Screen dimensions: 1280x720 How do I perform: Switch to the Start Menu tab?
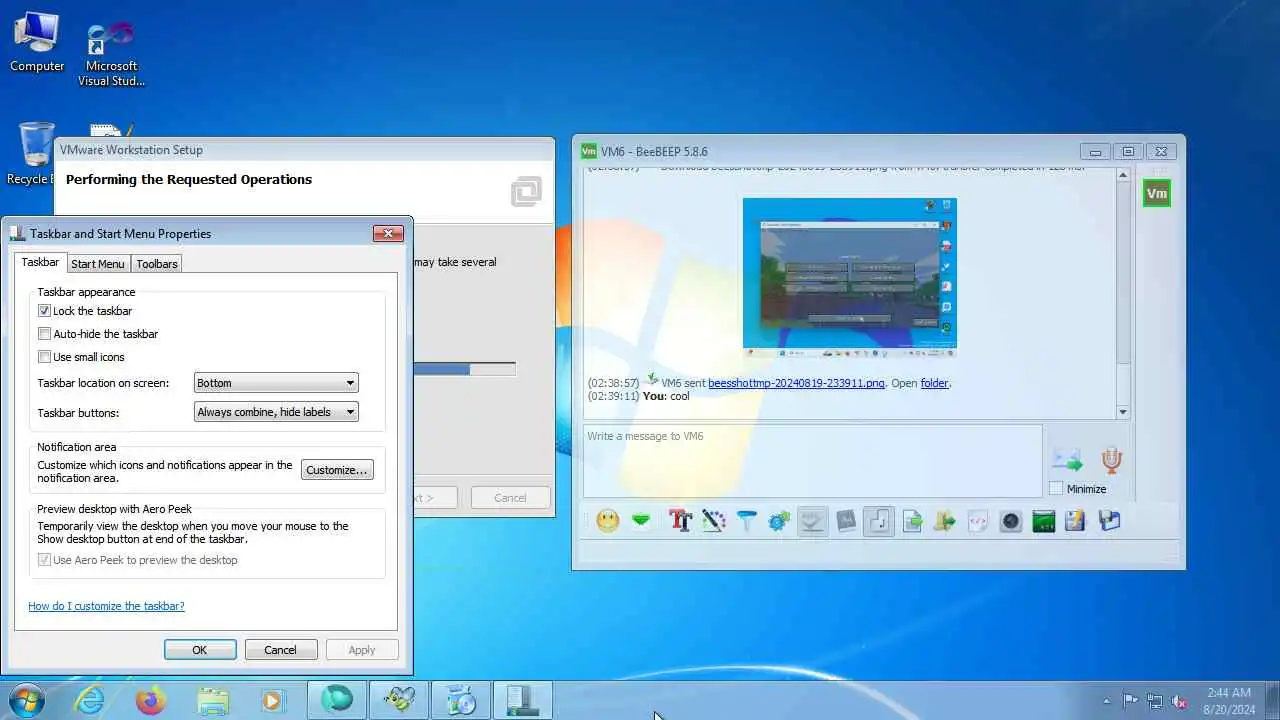(x=98, y=264)
